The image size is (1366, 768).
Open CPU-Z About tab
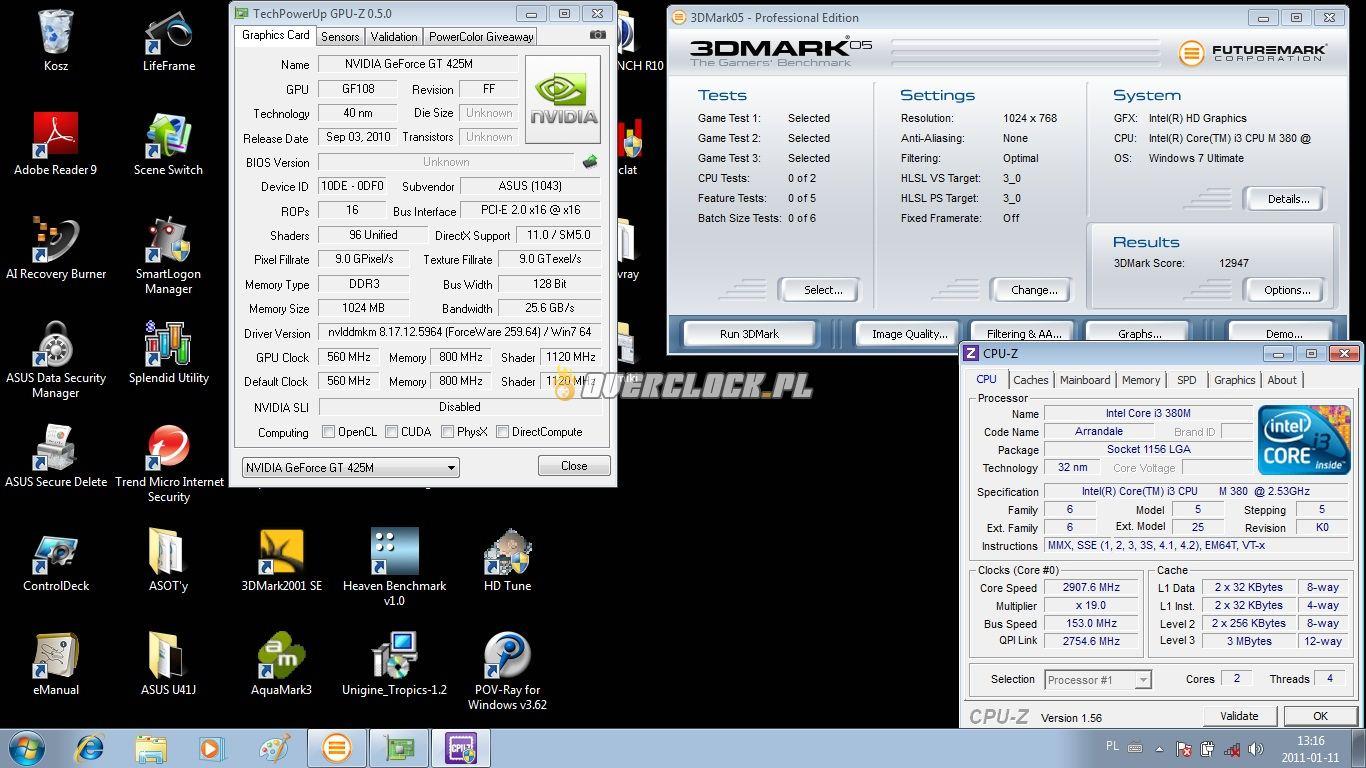click(x=1282, y=380)
